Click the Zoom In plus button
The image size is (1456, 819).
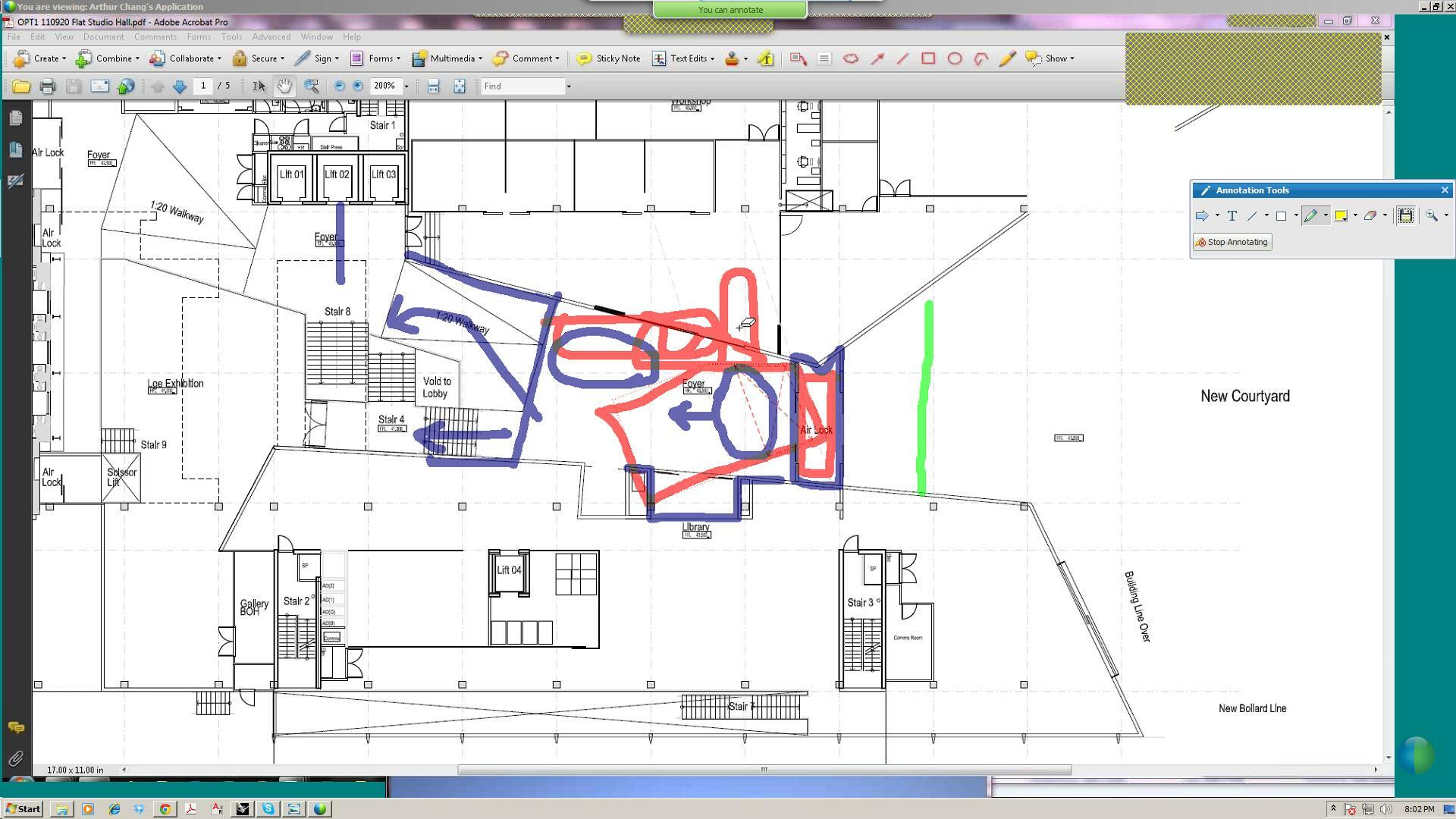358,86
